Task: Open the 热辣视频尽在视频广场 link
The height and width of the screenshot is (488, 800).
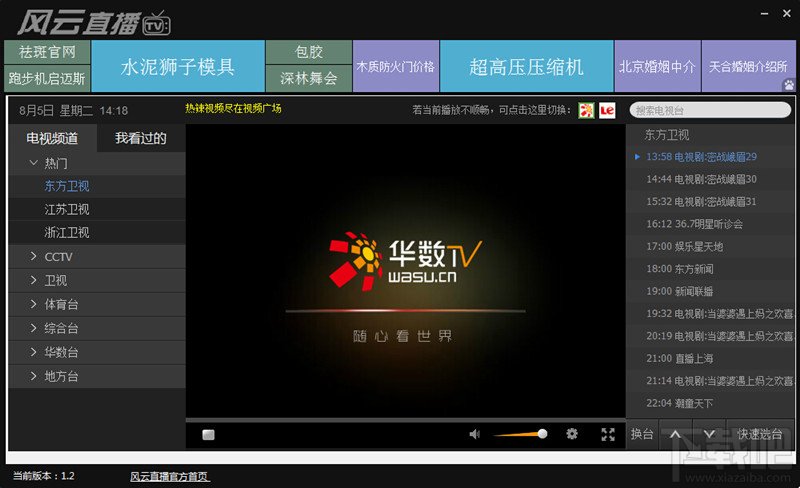Action: (x=233, y=108)
